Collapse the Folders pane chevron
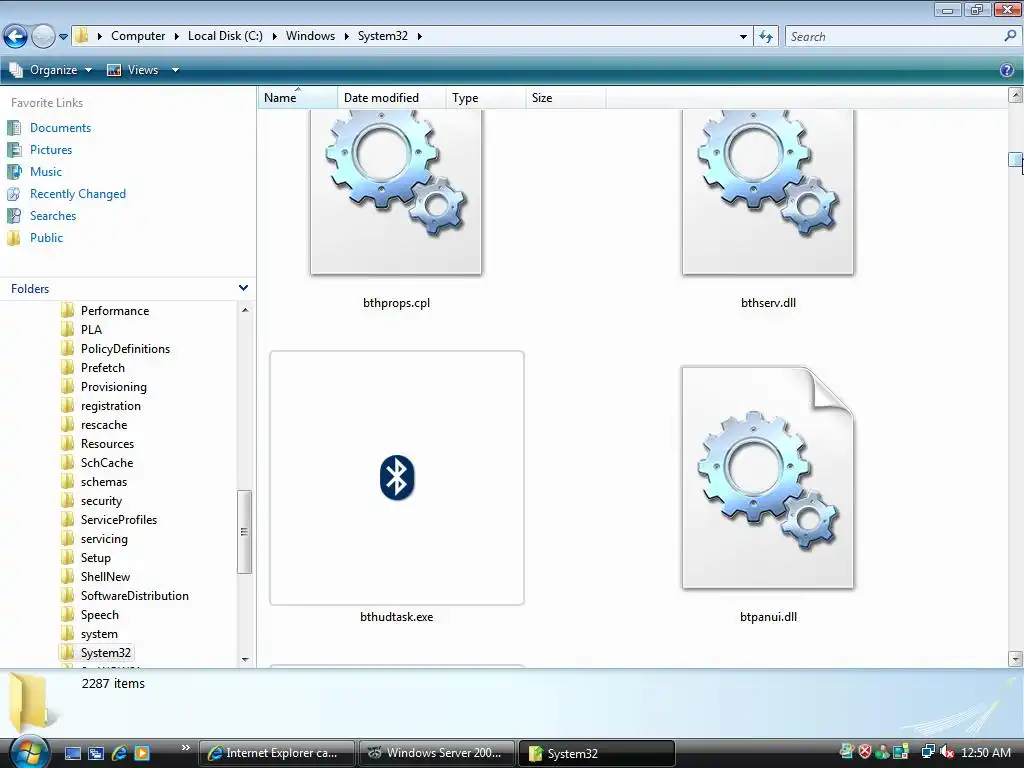The width and height of the screenshot is (1024, 768). [243, 288]
